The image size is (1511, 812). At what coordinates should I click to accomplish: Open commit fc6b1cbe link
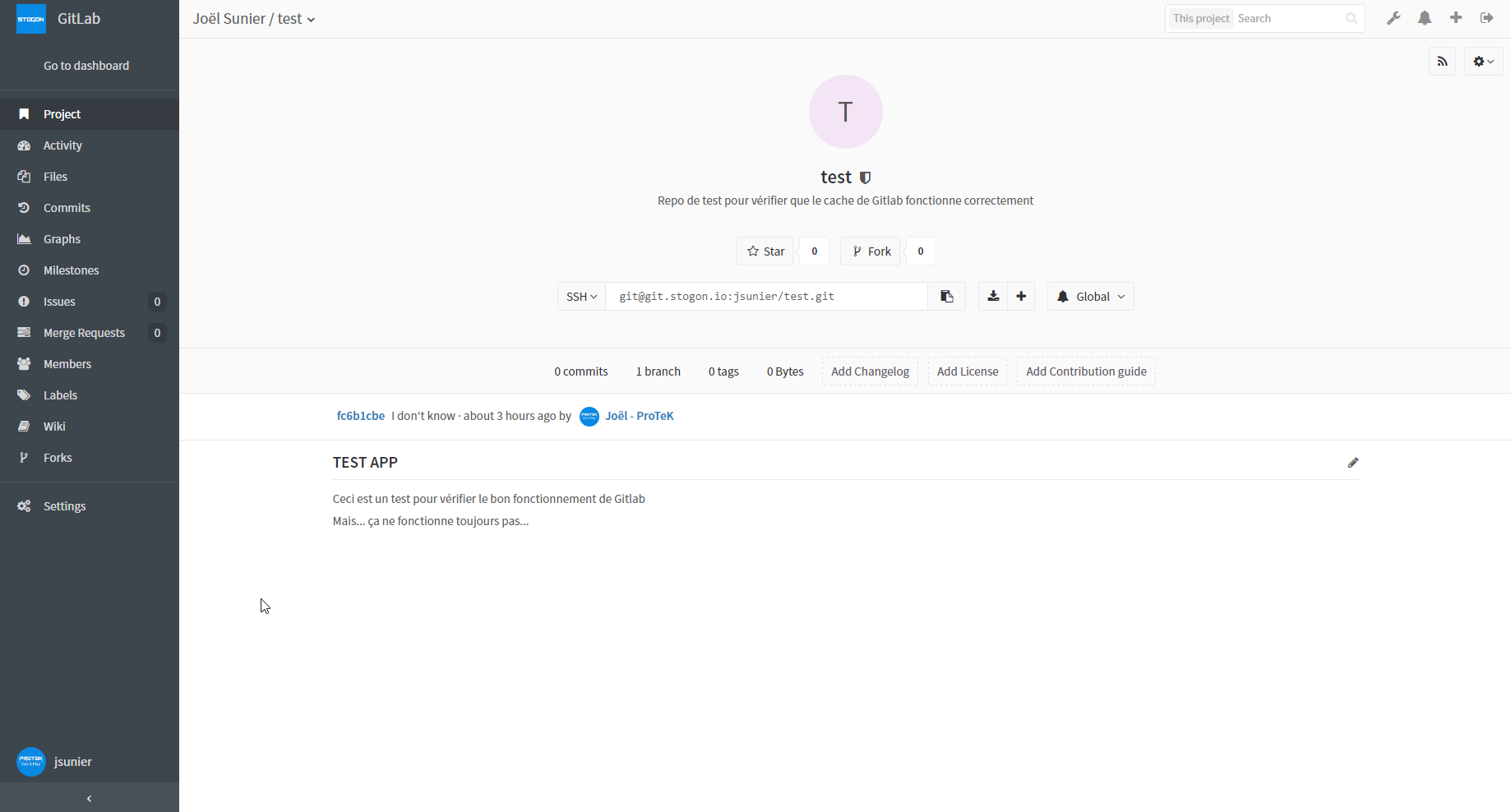point(360,416)
